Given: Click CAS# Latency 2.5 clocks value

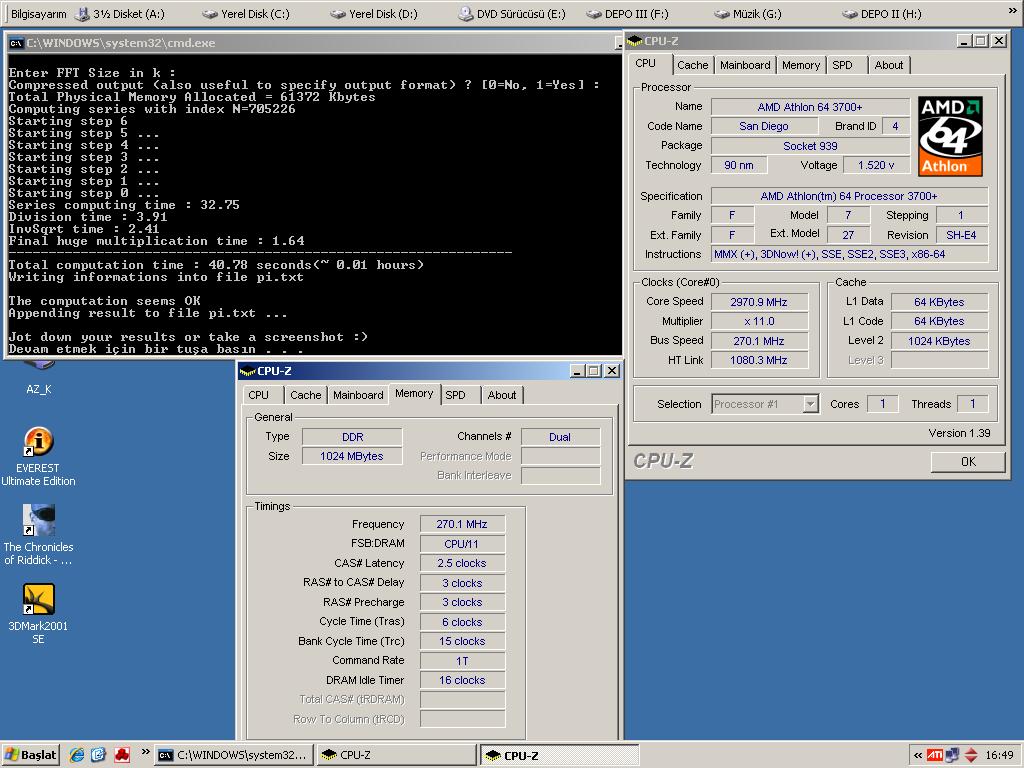Looking at the screenshot, I should (462, 563).
